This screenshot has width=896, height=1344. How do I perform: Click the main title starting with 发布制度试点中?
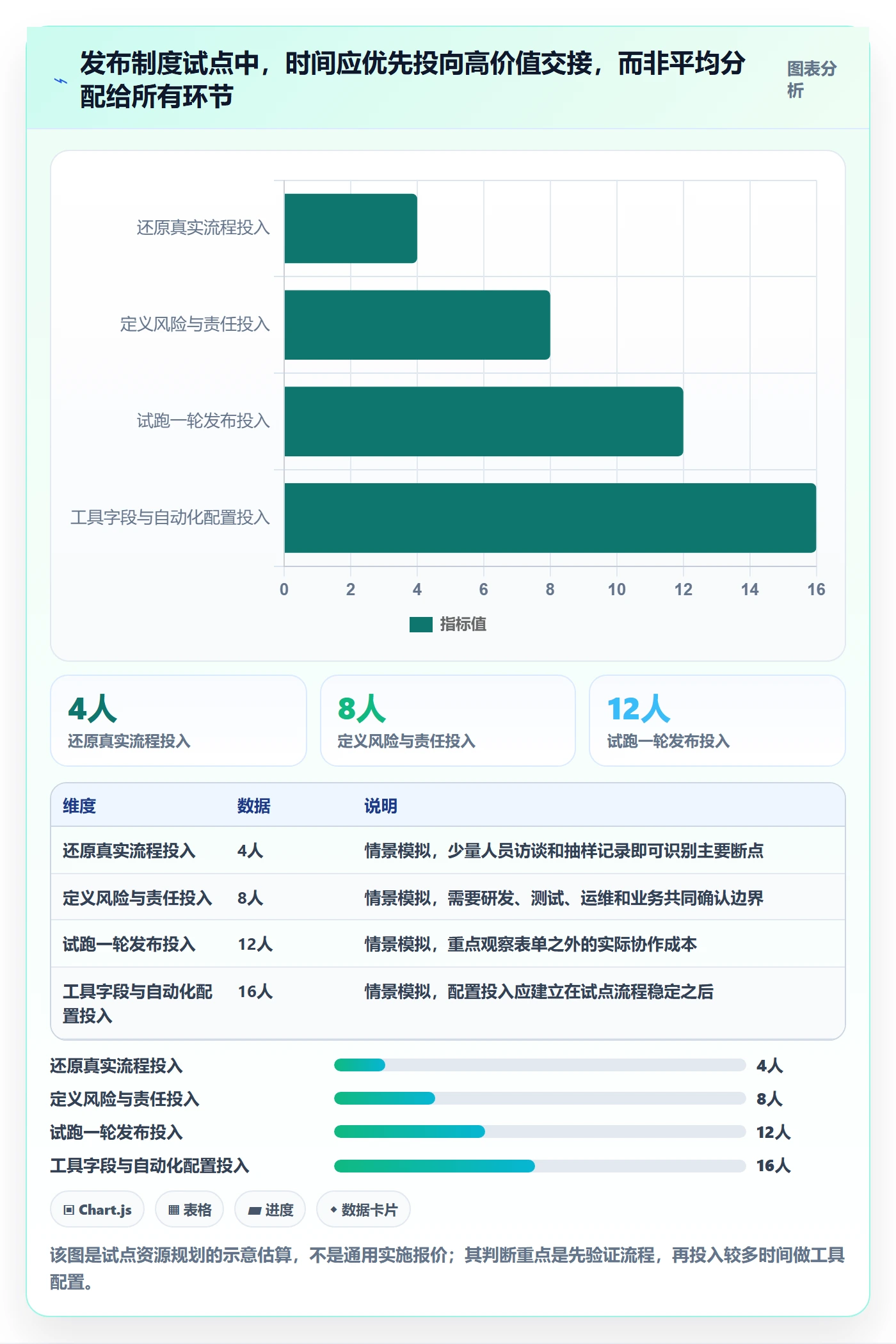412,80
